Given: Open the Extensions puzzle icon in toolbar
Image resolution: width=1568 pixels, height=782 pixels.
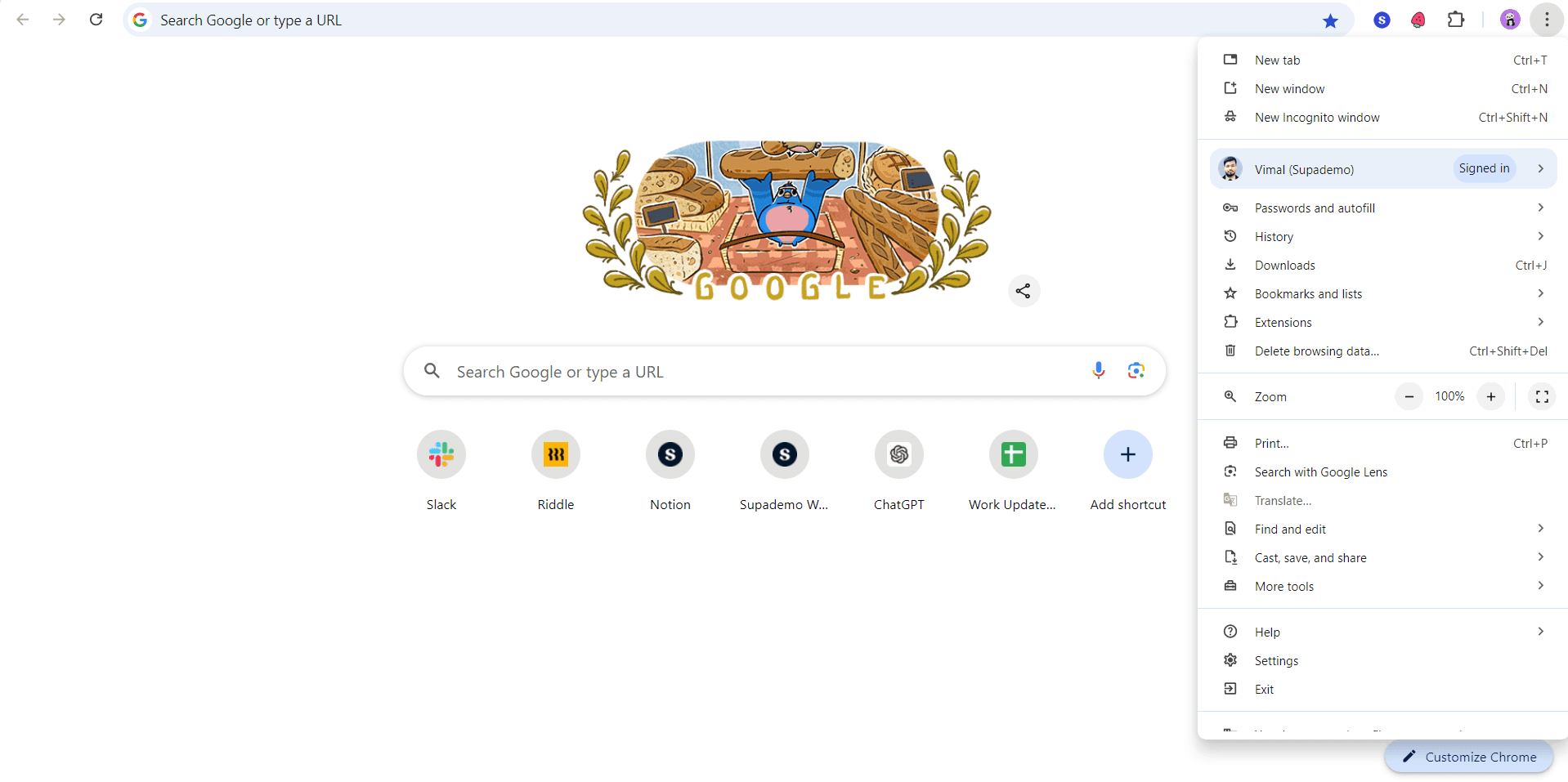Looking at the screenshot, I should [1456, 20].
